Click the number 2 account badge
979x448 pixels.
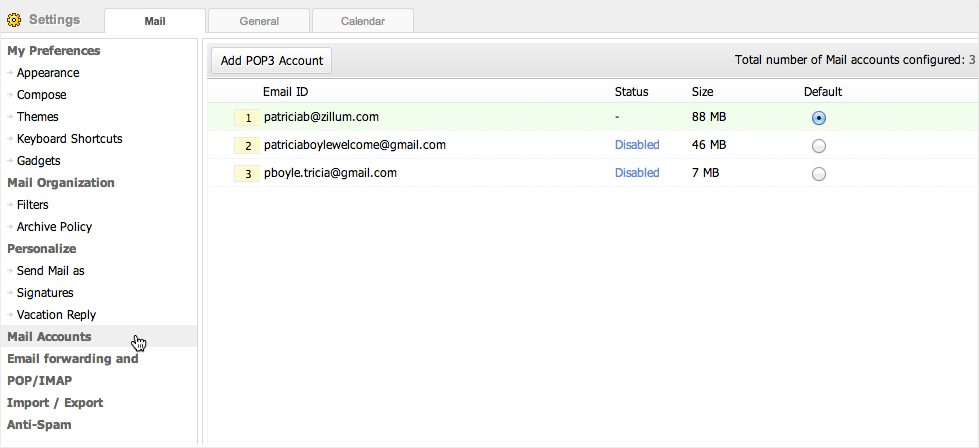(x=248, y=146)
